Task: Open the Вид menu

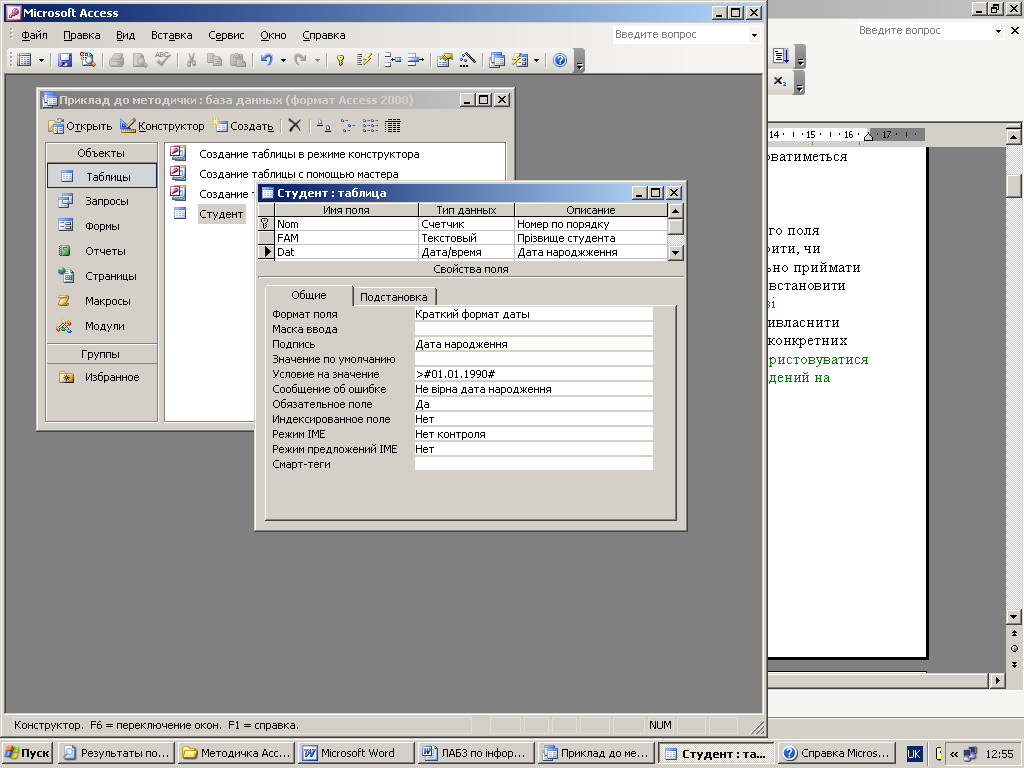Action: coord(125,35)
